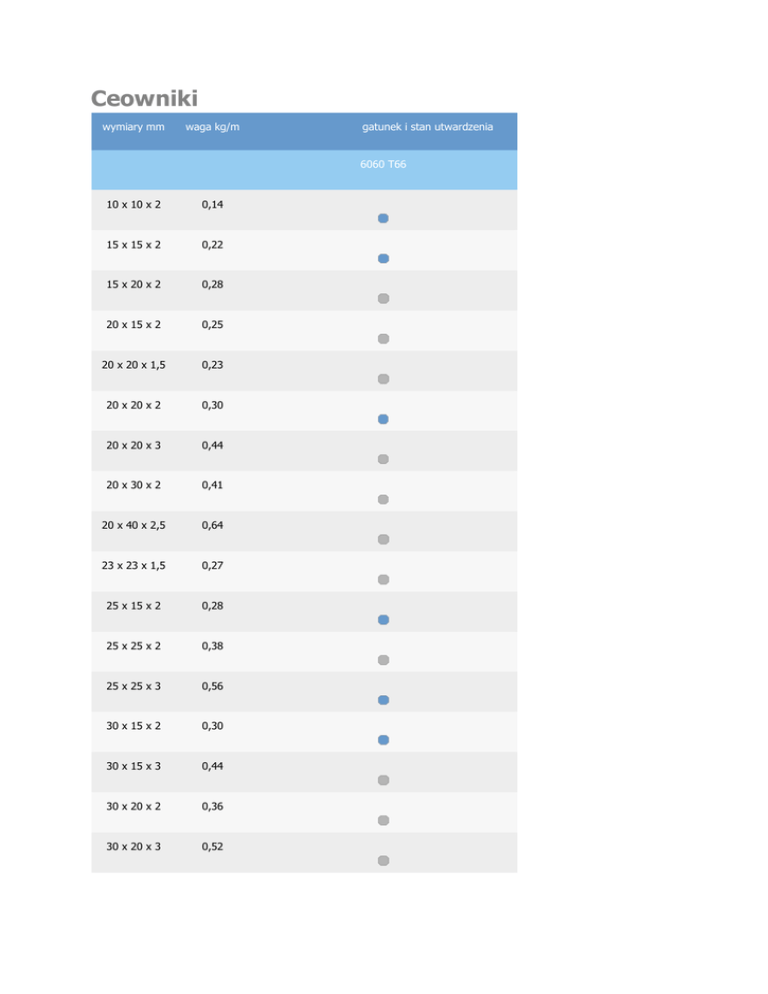The height and width of the screenshot is (994, 768).
Task: Click the "waga kg/m" column header
Action: 213,127
